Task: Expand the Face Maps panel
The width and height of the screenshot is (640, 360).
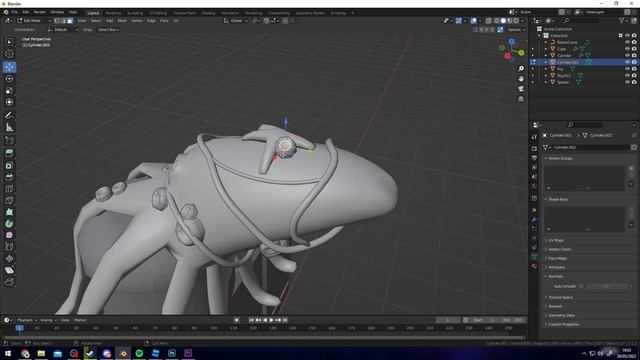Action: click(x=557, y=258)
